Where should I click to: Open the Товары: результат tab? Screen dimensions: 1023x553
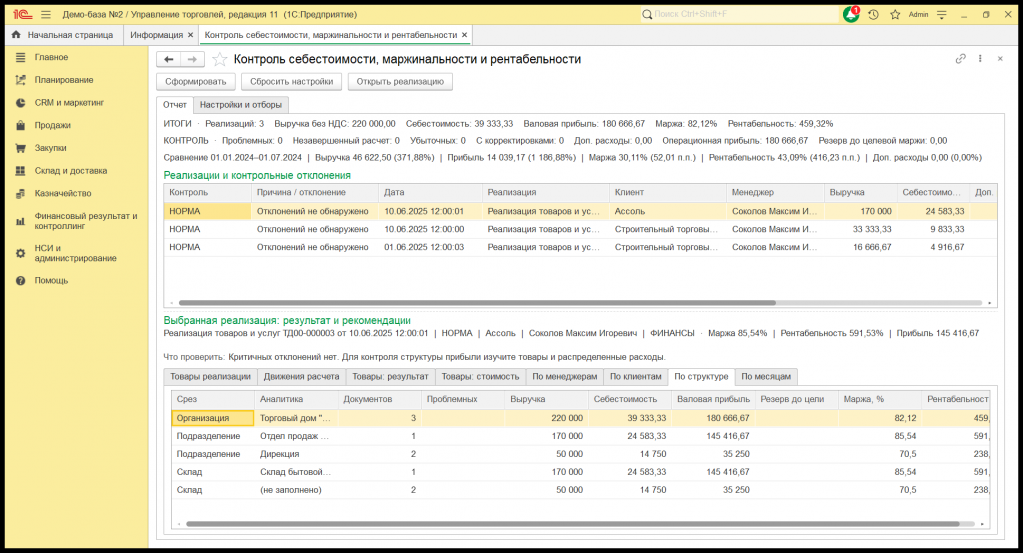pos(390,376)
